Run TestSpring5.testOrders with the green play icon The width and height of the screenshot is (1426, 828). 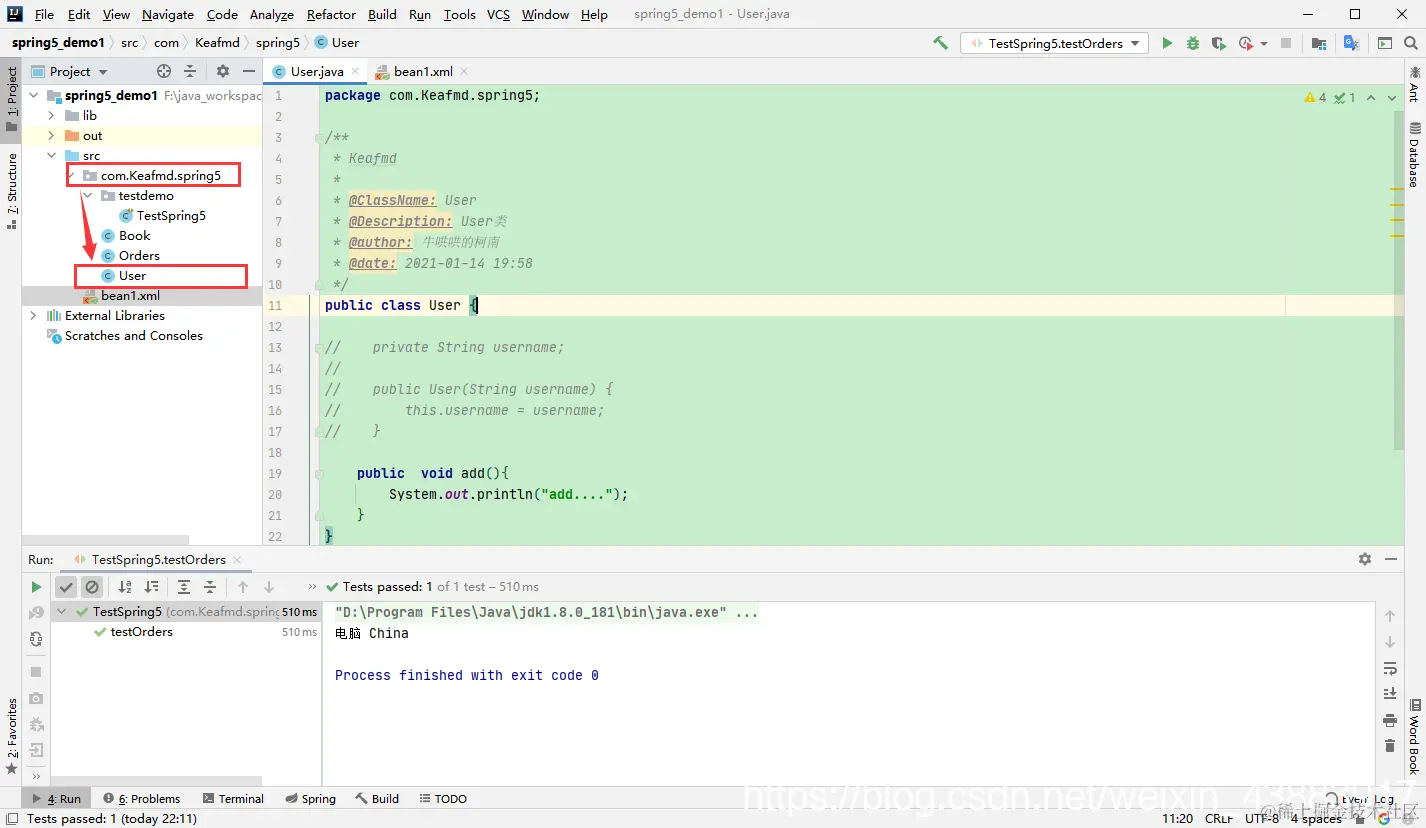[x=1167, y=43]
